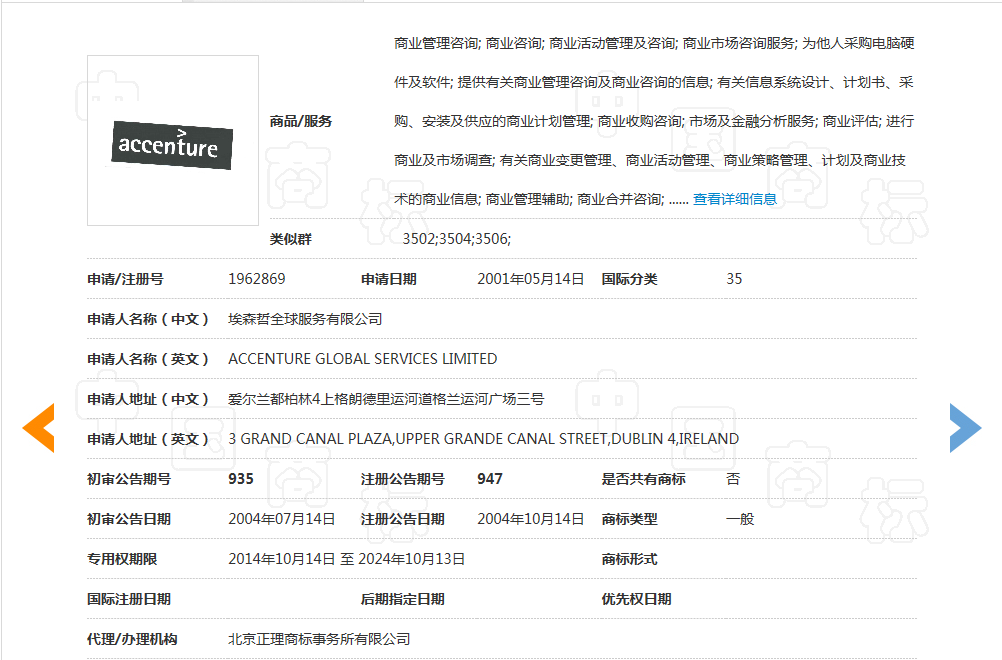Select the 申请人地址（英文） label
This screenshot has width=1002, height=660.
coord(148,439)
